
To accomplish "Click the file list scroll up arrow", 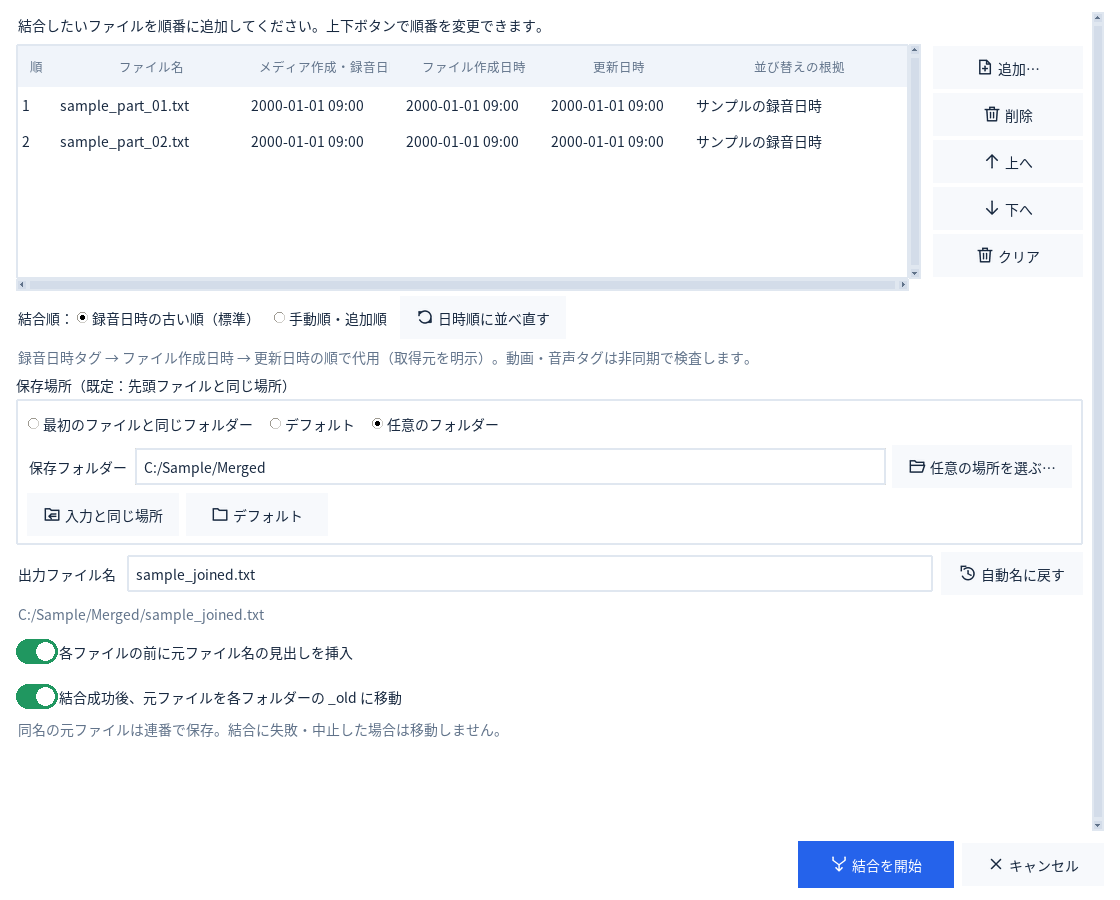I will coord(914,51).
